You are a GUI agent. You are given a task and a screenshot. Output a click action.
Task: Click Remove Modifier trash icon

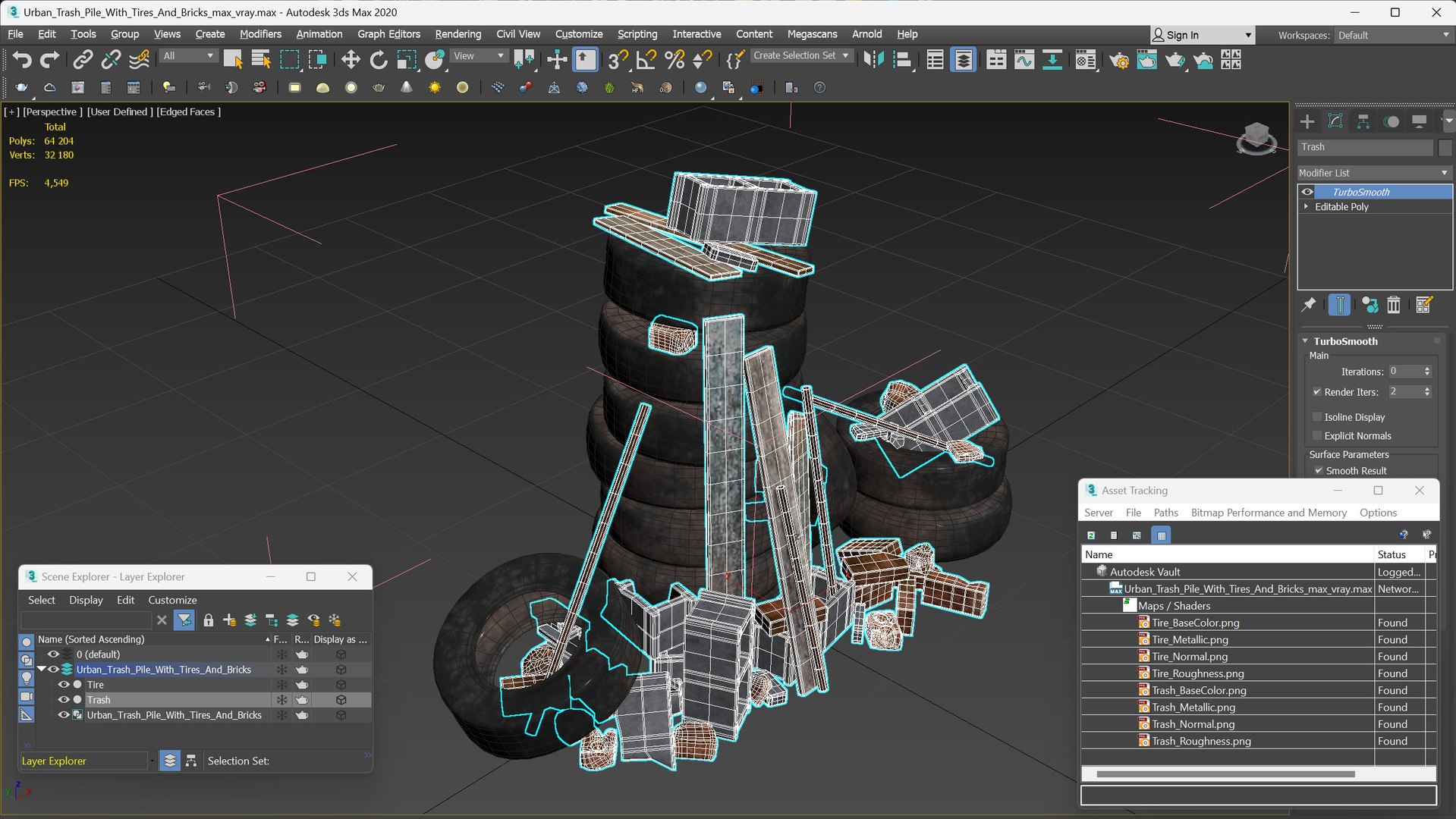tap(1394, 305)
